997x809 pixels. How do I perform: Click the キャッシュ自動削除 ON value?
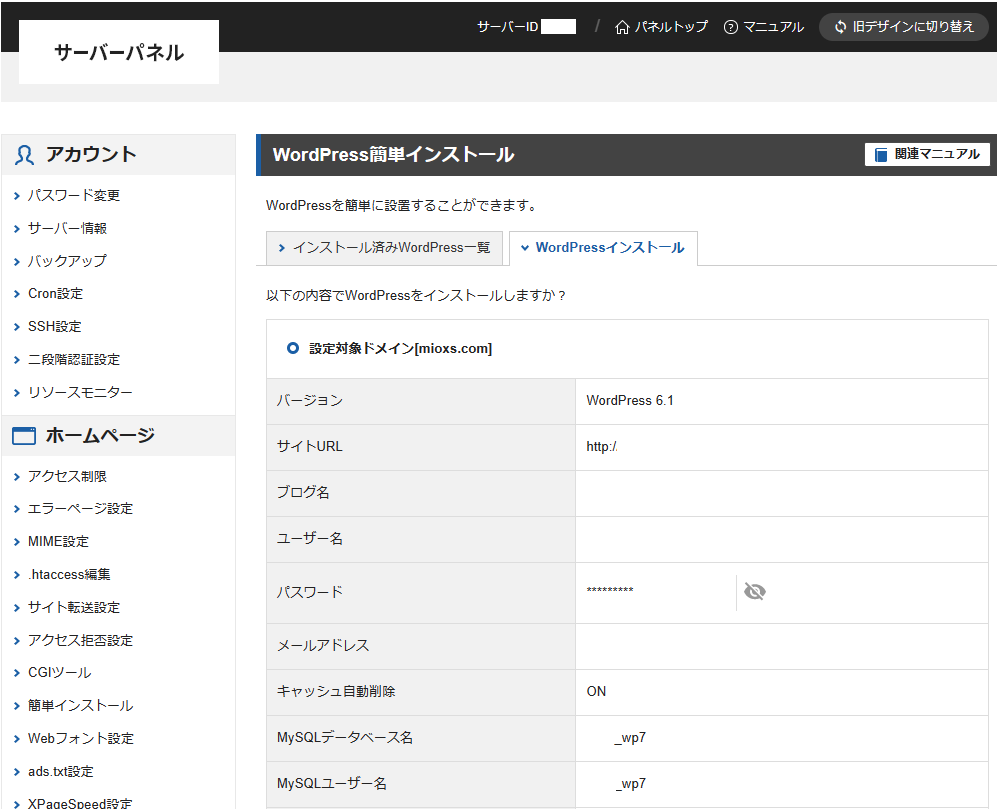click(596, 692)
